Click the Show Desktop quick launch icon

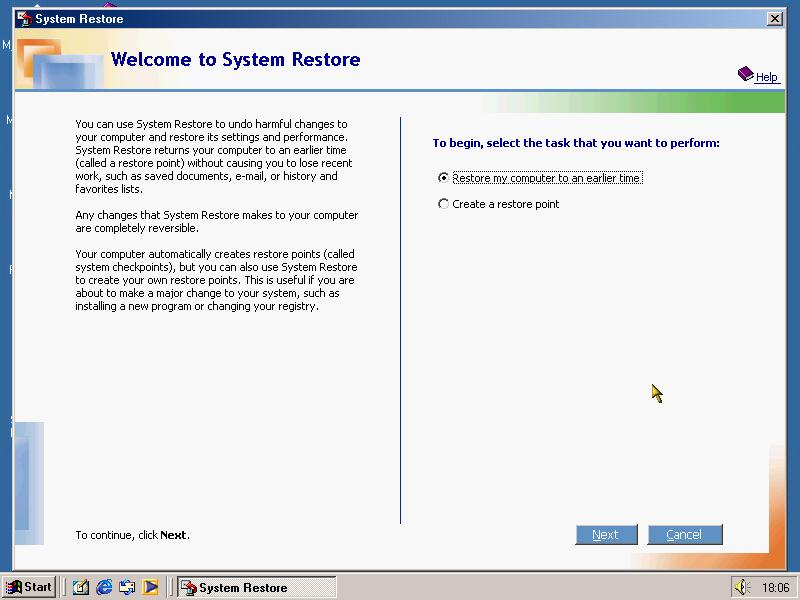81,588
